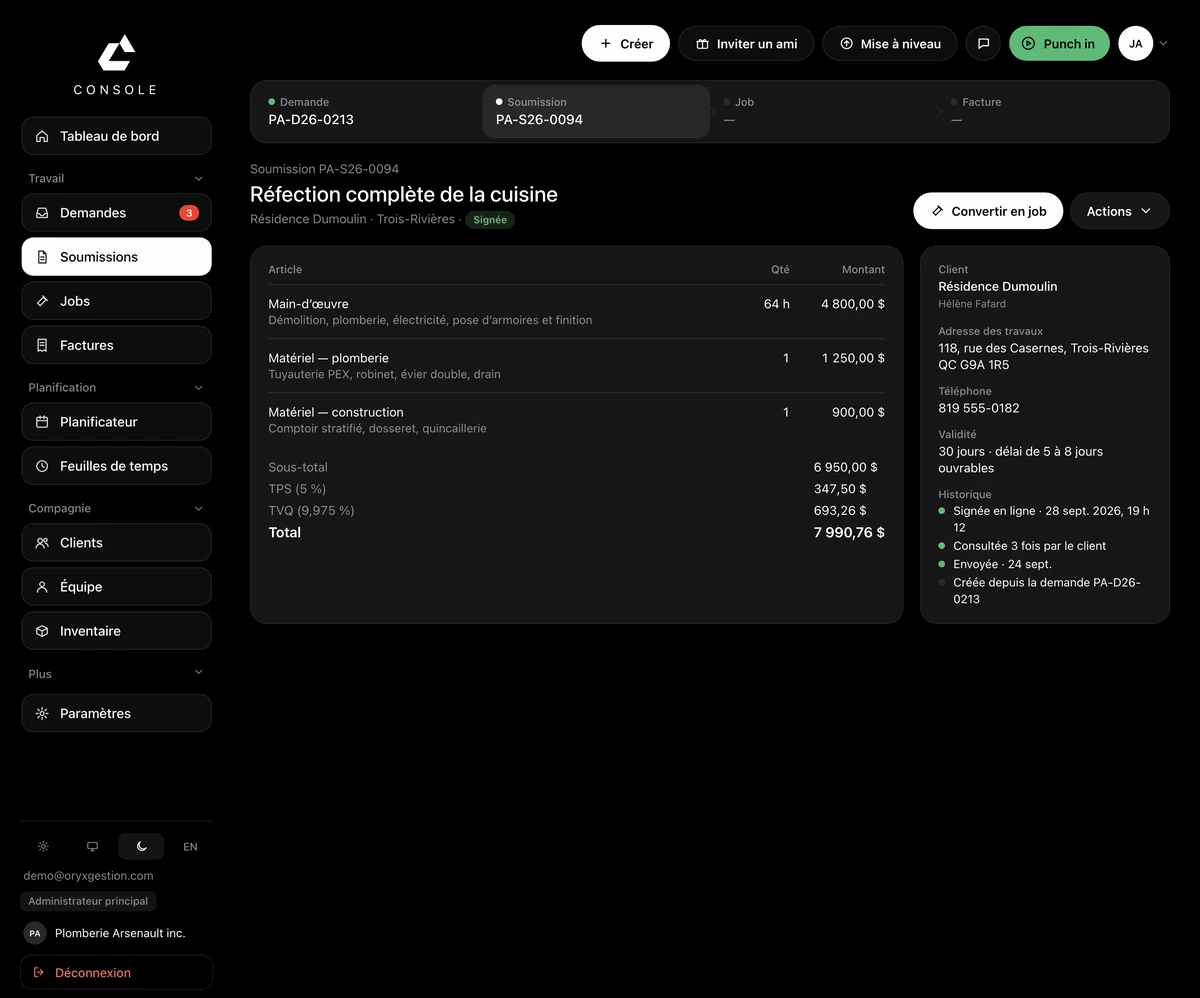
Task: Click email demo@oryxgestion.com
Action: (88, 876)
